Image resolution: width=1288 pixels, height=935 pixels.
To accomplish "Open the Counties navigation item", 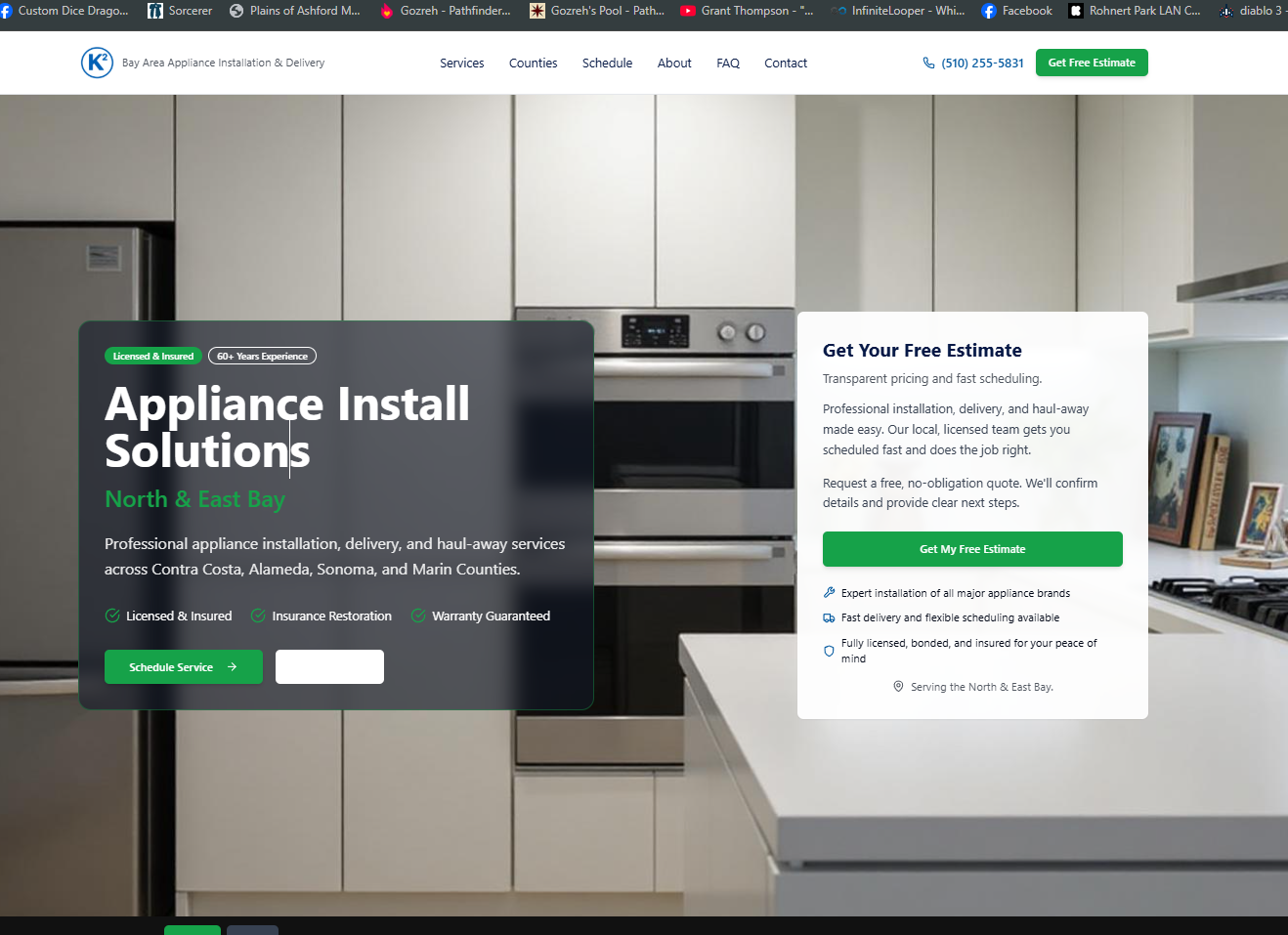I will click(533, 63).
